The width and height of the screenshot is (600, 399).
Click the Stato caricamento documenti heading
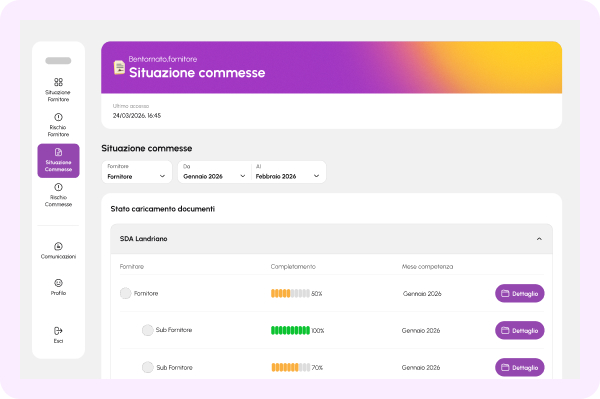coord(163,209)
